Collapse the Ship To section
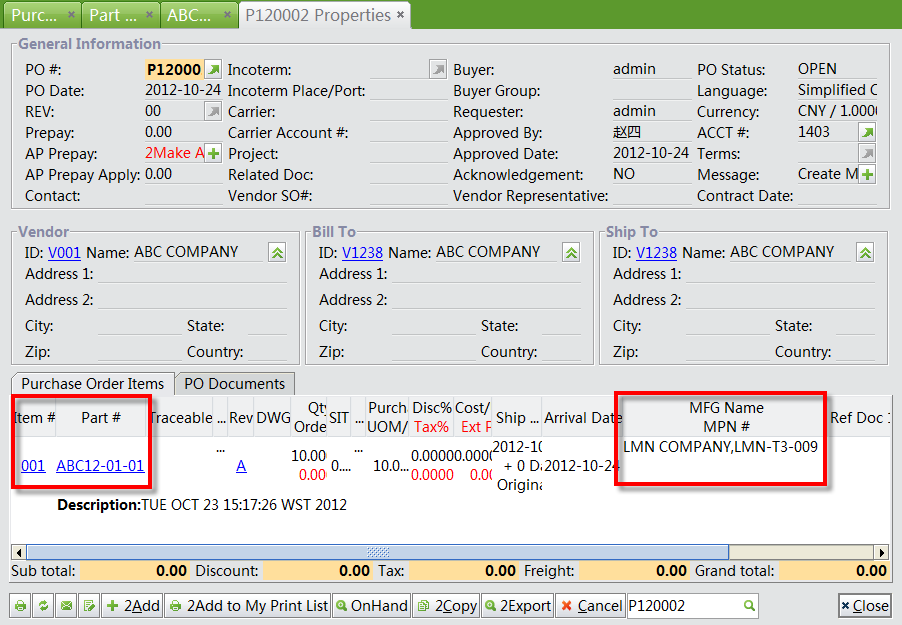902x625 pixels. pos(864,252)
